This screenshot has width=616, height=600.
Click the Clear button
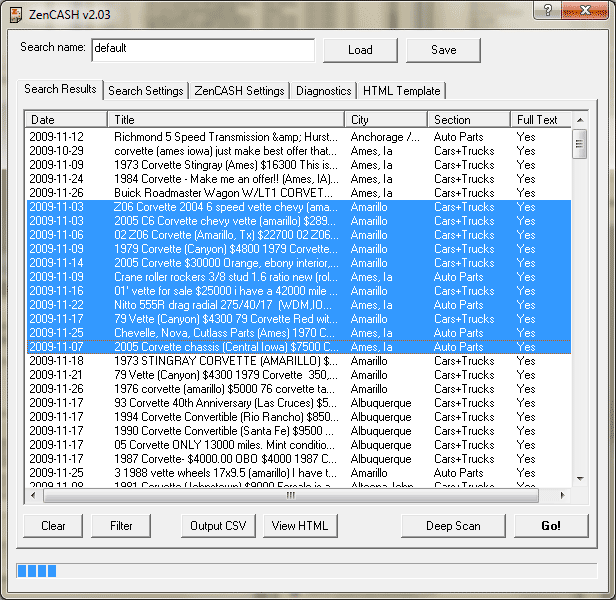(x=54, y=526)
